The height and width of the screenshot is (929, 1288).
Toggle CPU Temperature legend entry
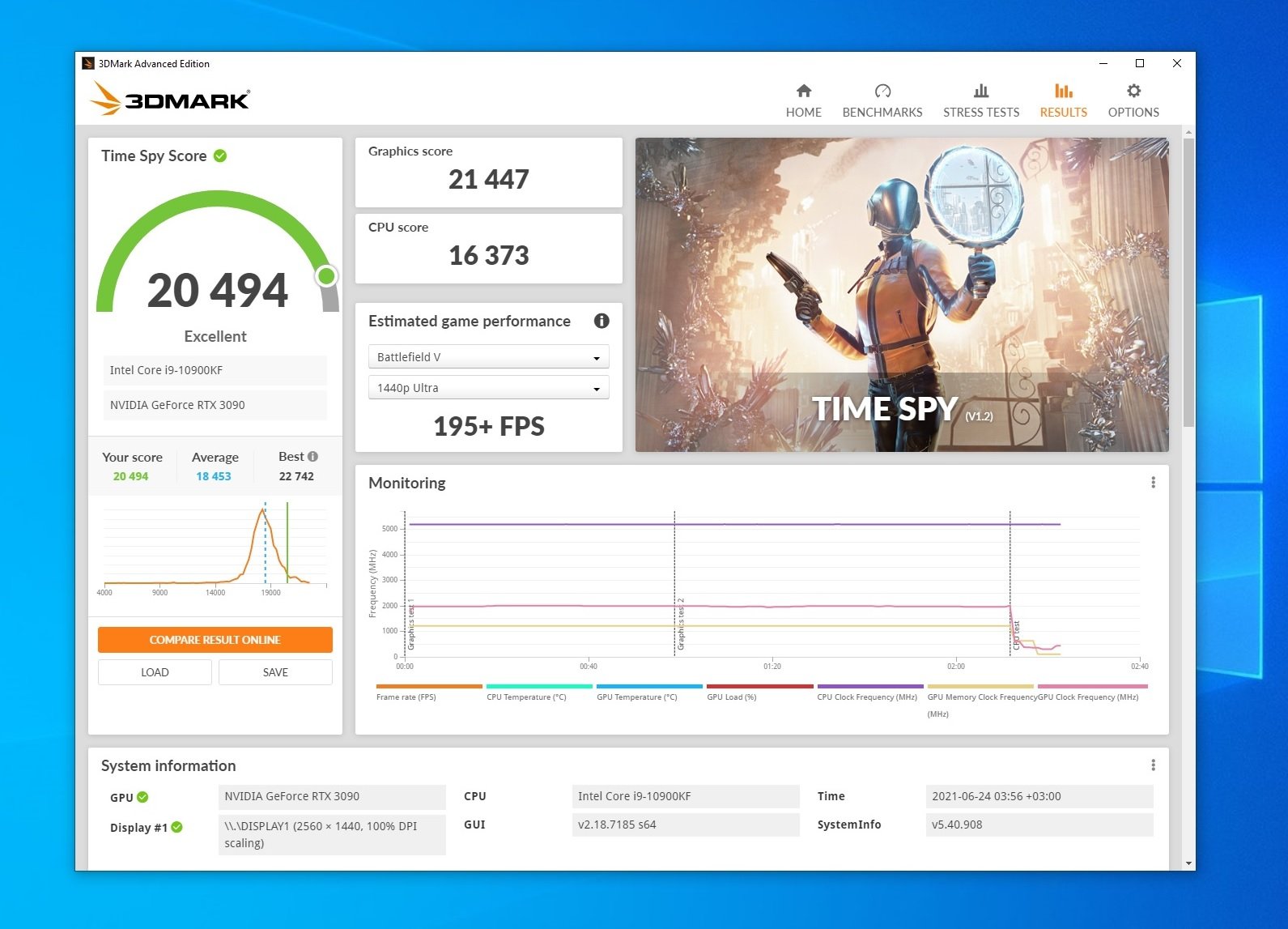click(539, 692)
